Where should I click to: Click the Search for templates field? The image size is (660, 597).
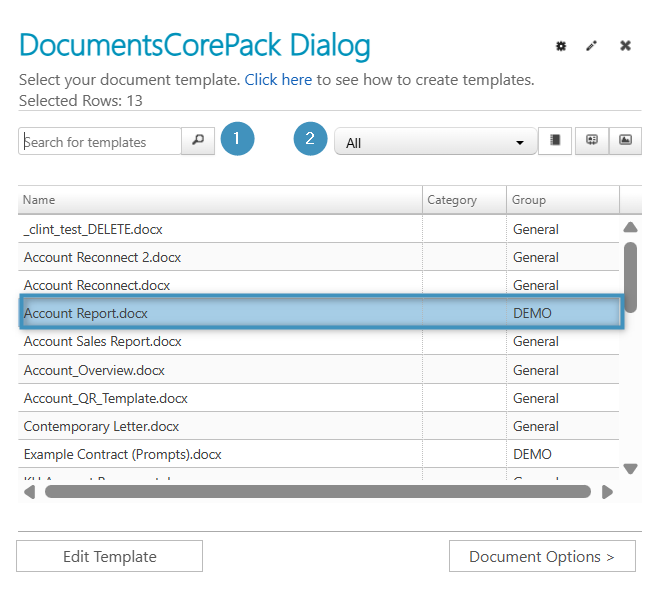click(100, 142)
